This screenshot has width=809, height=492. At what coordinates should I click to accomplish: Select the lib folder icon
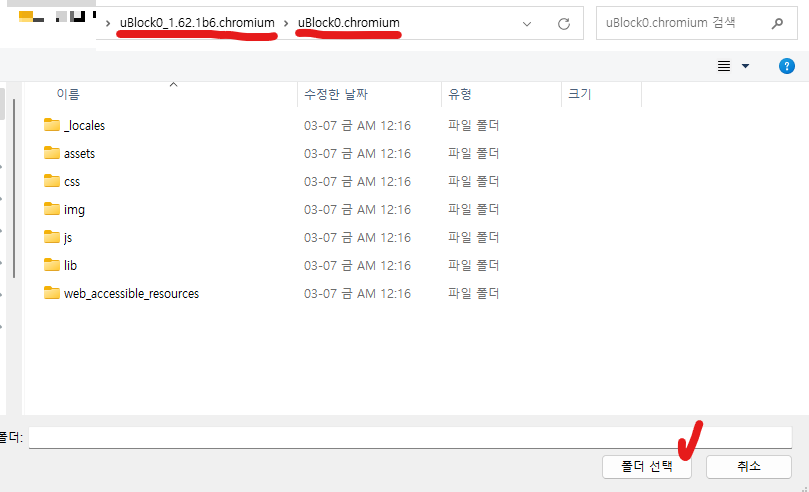click(x=52, y=265)
